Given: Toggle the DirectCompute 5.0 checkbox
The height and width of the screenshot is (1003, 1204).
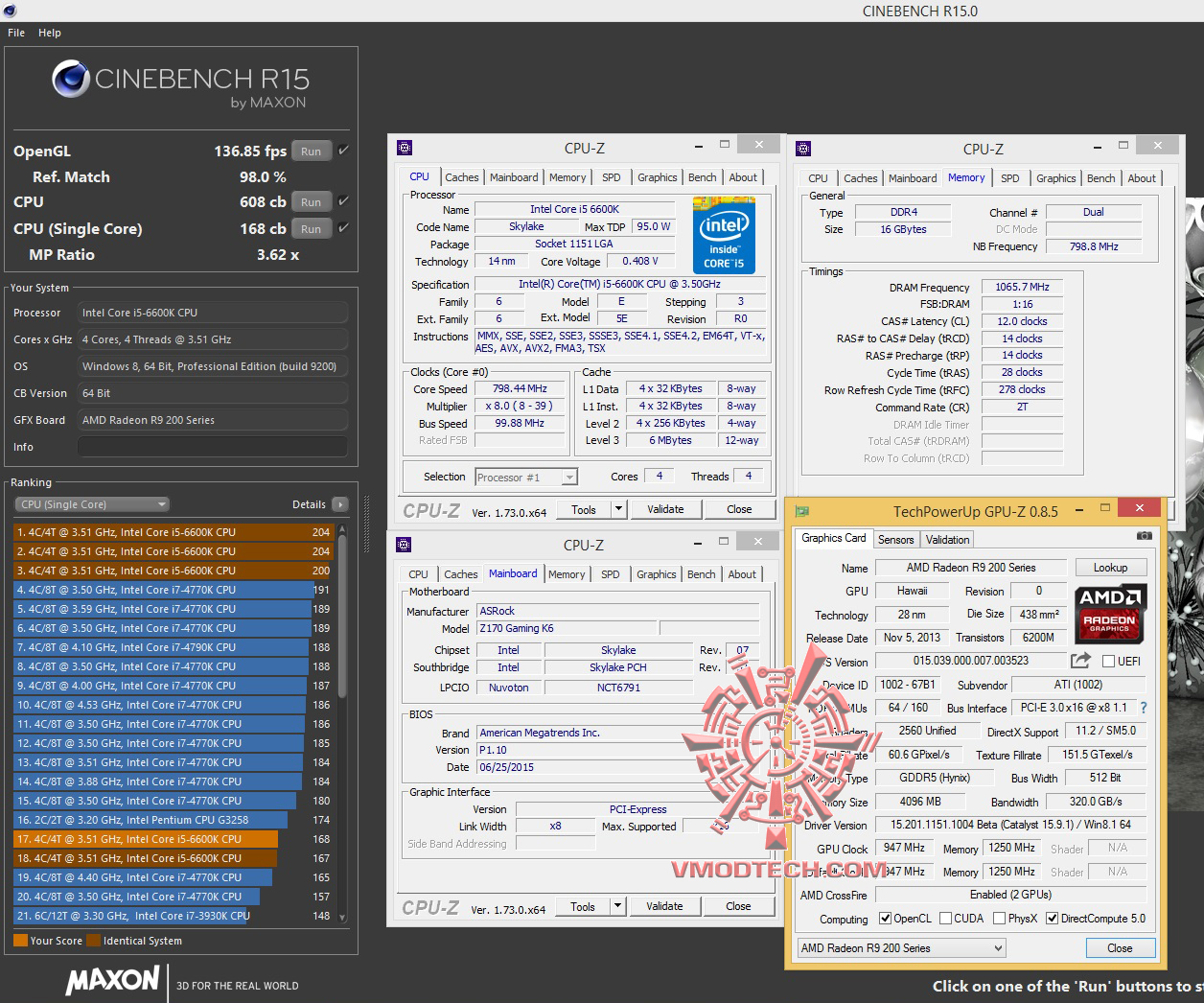Looking at the screenshot, I should coord(1053,919).
